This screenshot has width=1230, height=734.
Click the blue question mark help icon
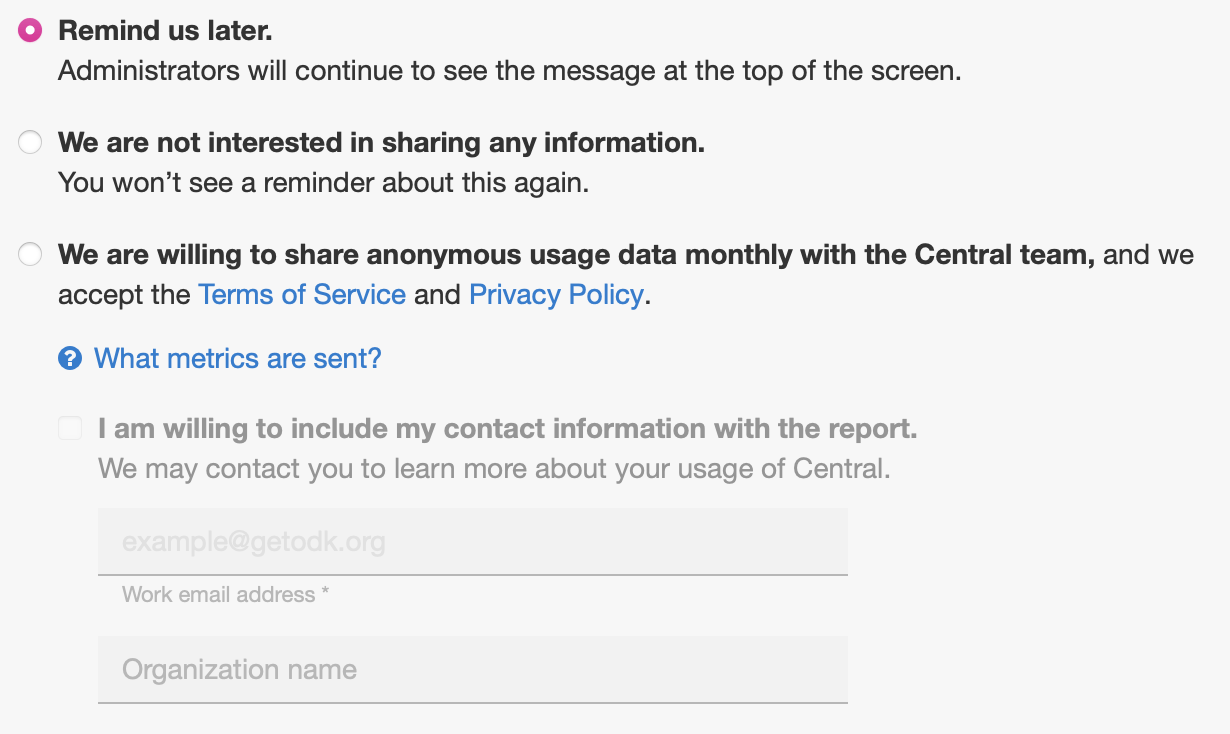coord(70,358)
